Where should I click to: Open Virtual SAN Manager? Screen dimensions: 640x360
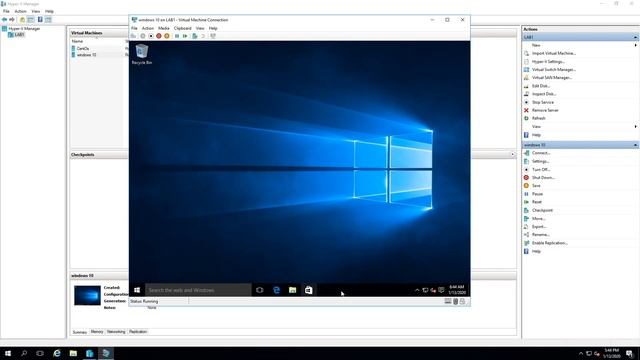click(x=551, y=78)
